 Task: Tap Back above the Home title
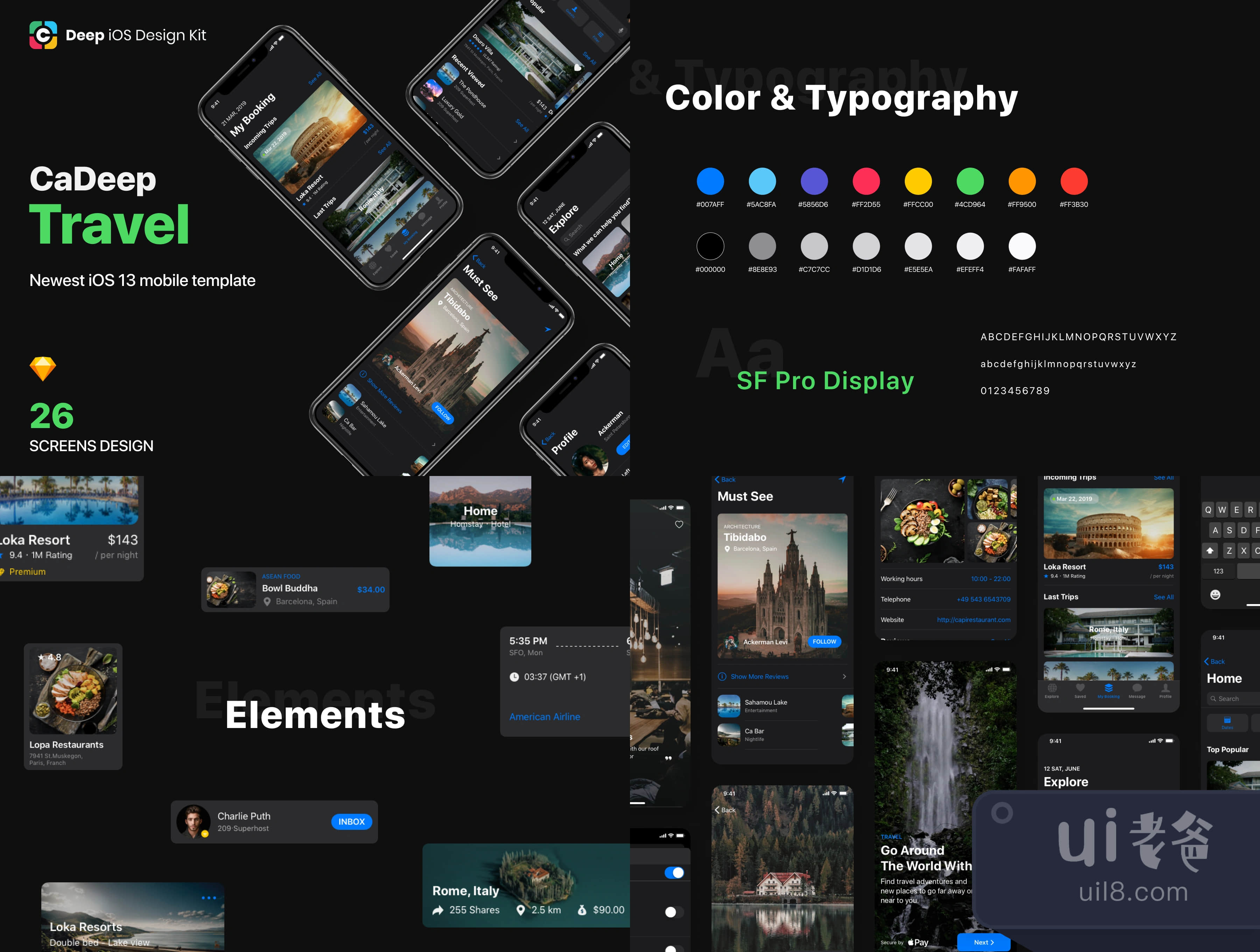(1214, 661)
